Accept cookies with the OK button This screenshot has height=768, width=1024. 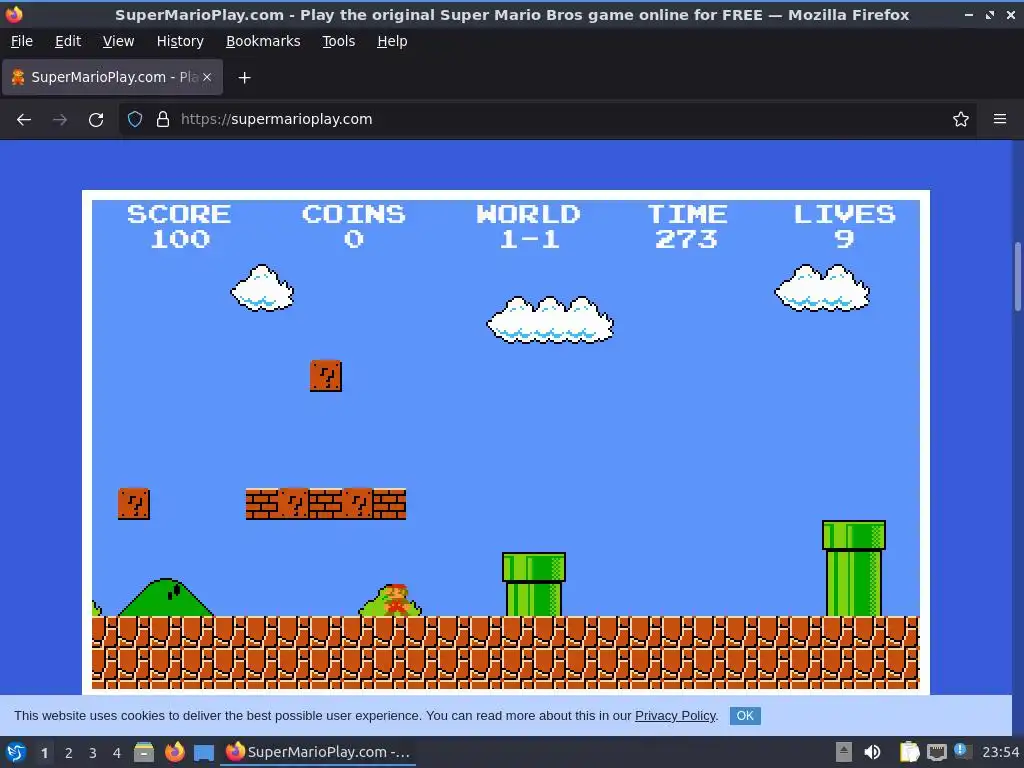tap(745, 716)
